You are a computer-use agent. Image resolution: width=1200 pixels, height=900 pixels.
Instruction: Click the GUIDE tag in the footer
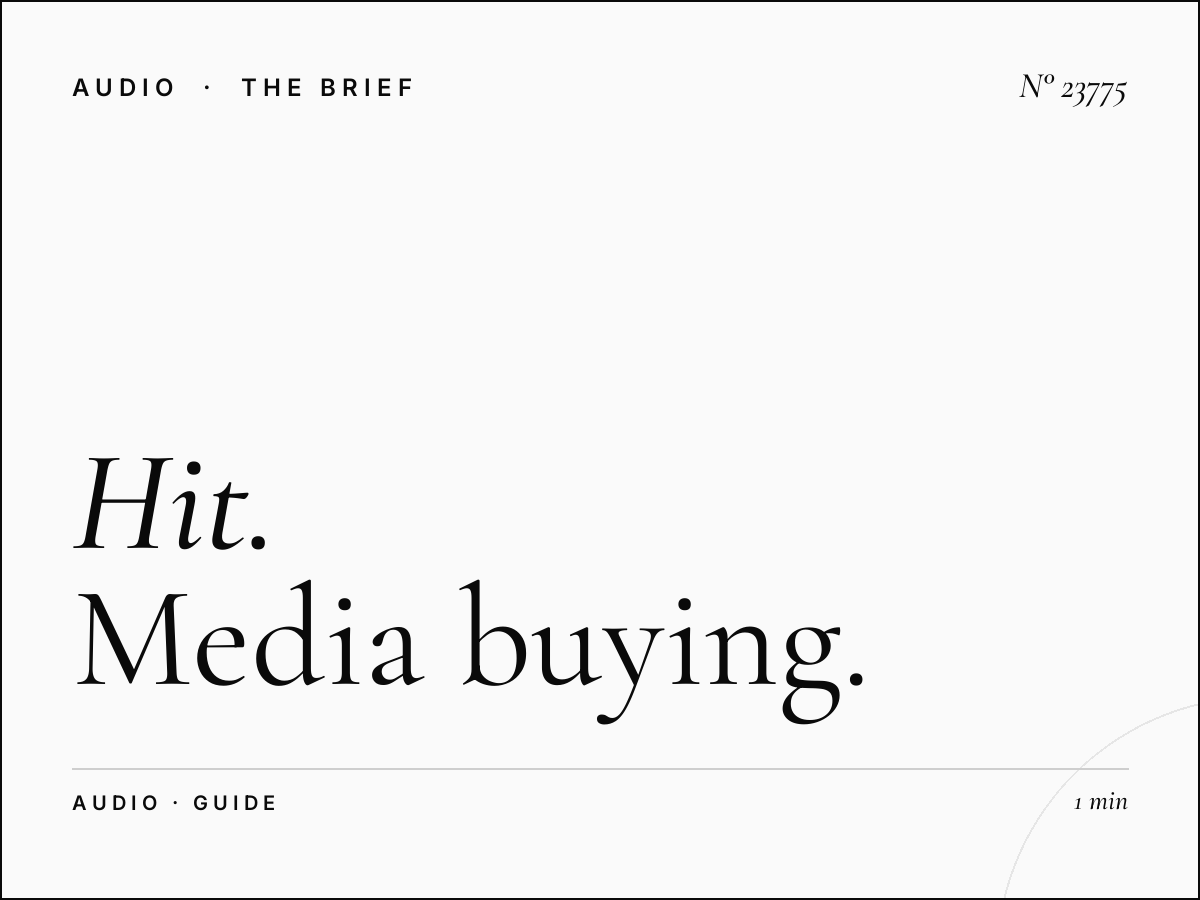235,803
